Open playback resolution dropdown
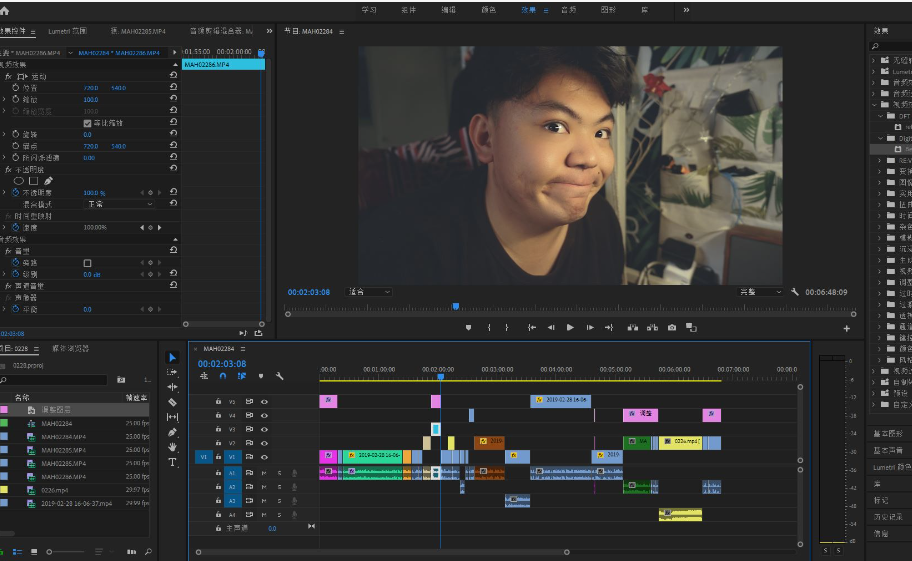Screen dimensions: 912x561 point(760,292)
